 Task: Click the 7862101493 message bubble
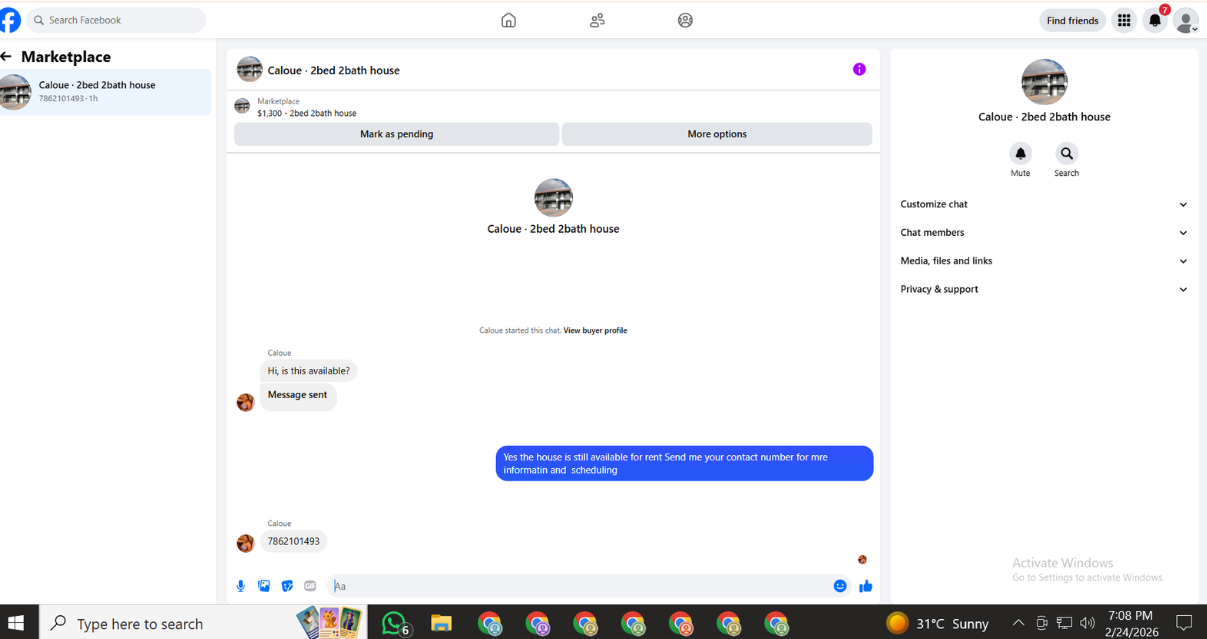(x=294, y=541)
